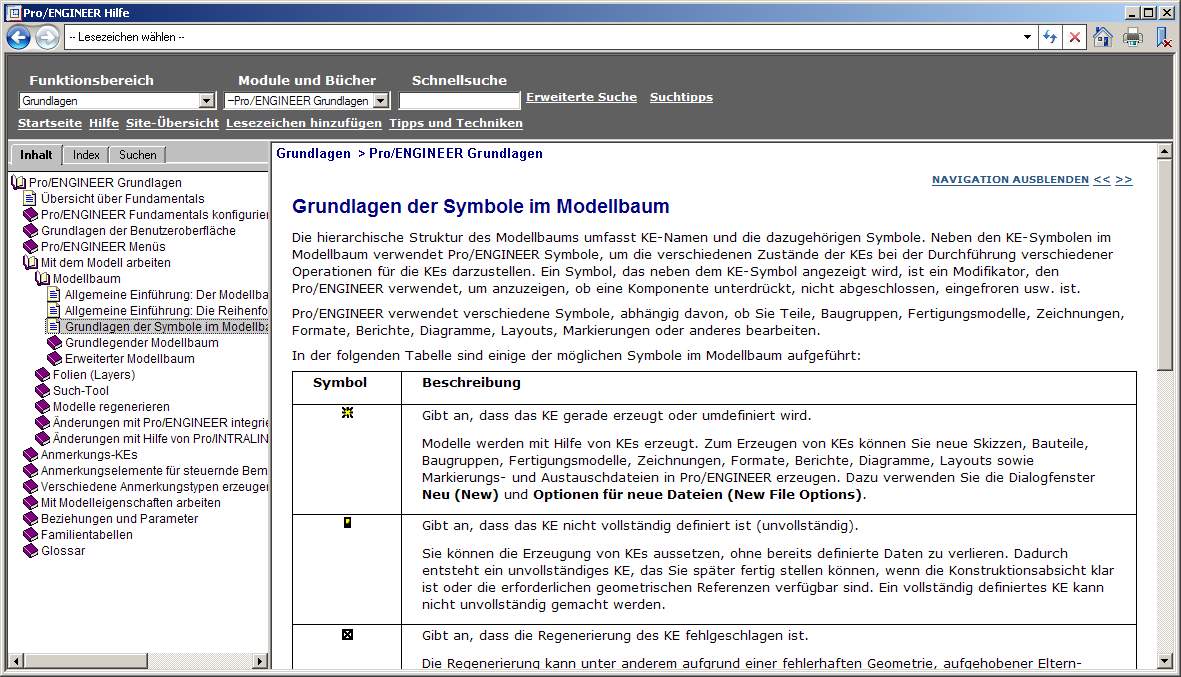Click the tree pane scroll right arrow
Image resolution: width=1181 pixels, height=677 pixels.
(x=260, y=661)
